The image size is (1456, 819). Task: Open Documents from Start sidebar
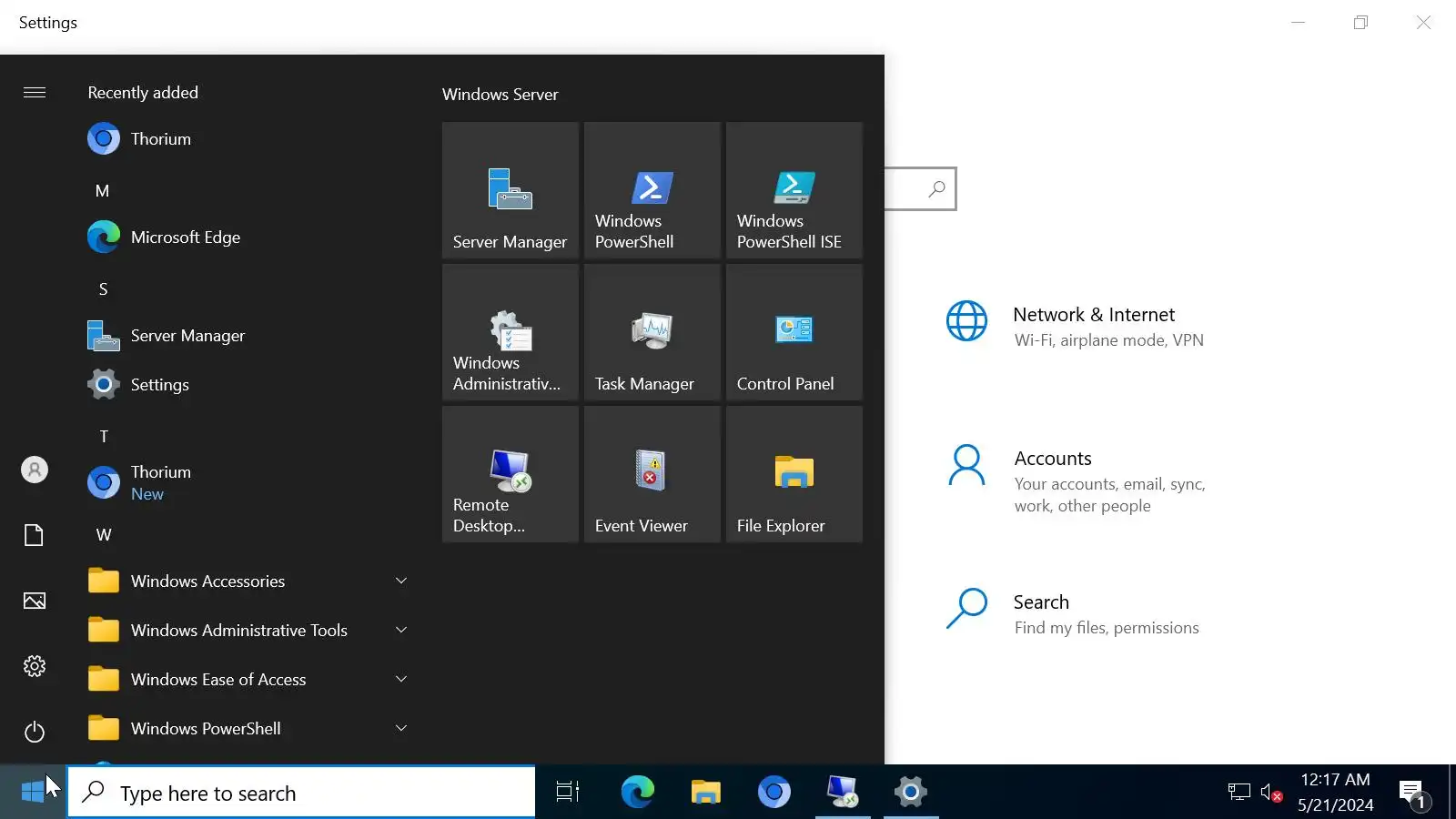pos(35,535)
